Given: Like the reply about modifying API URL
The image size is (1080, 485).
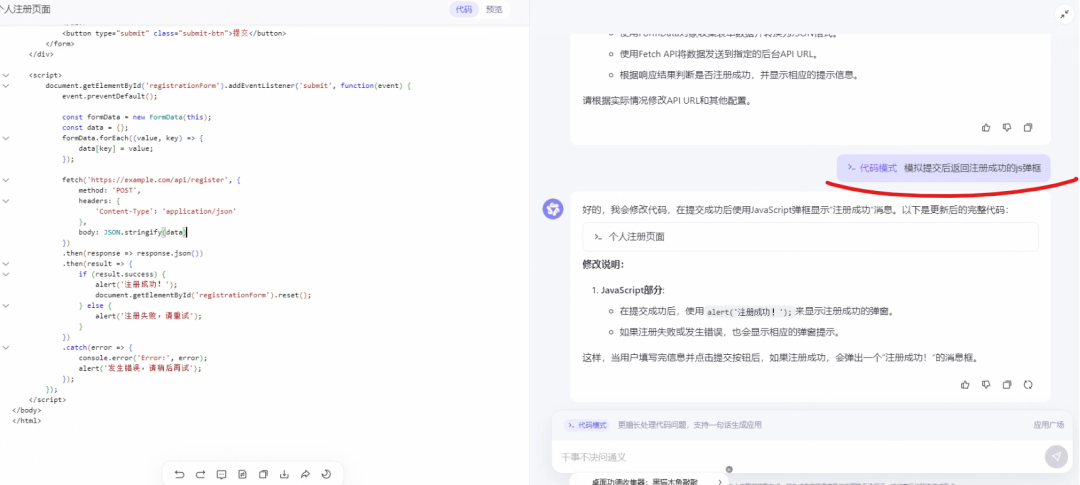Looking at the screenshot, I should (x=986, y=127).
